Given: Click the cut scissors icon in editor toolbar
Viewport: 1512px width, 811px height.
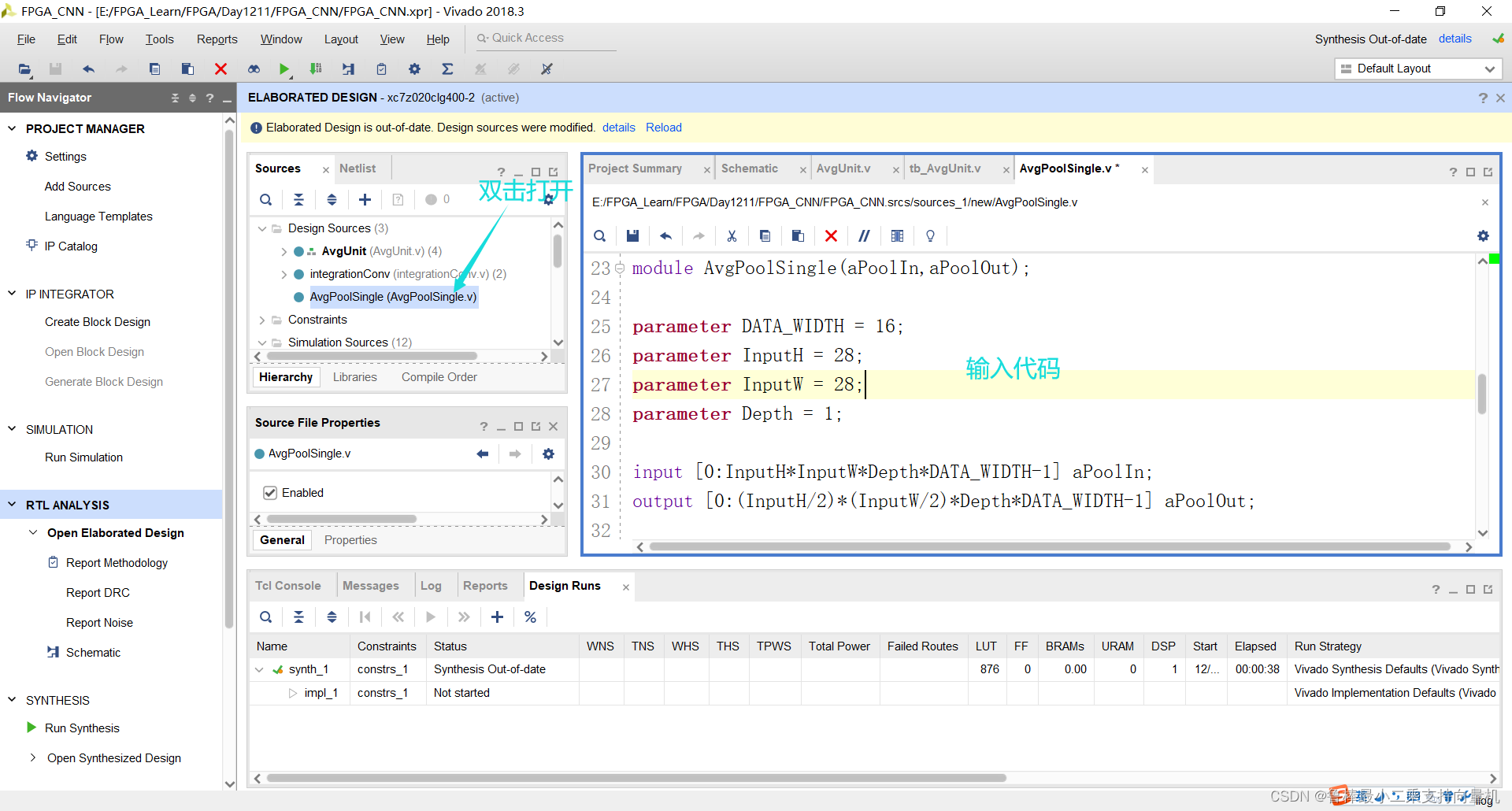Looking at the screenshot, I should tap(732, 236).
